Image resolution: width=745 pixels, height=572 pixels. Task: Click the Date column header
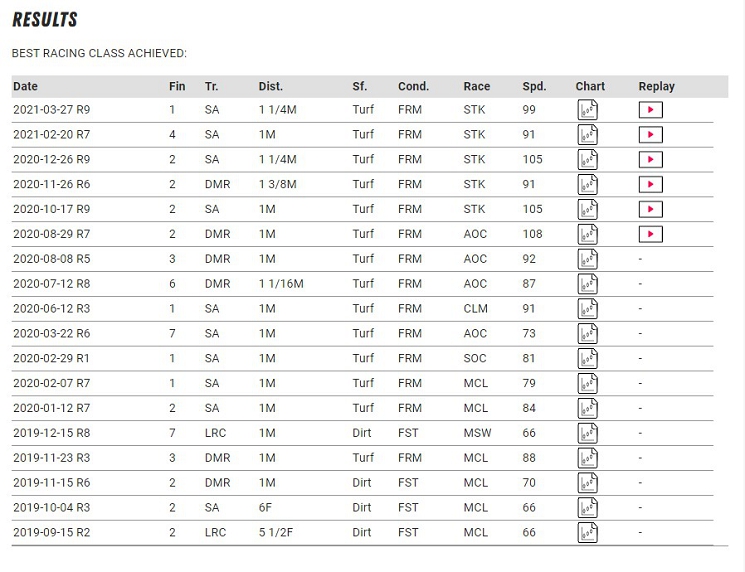26,86
